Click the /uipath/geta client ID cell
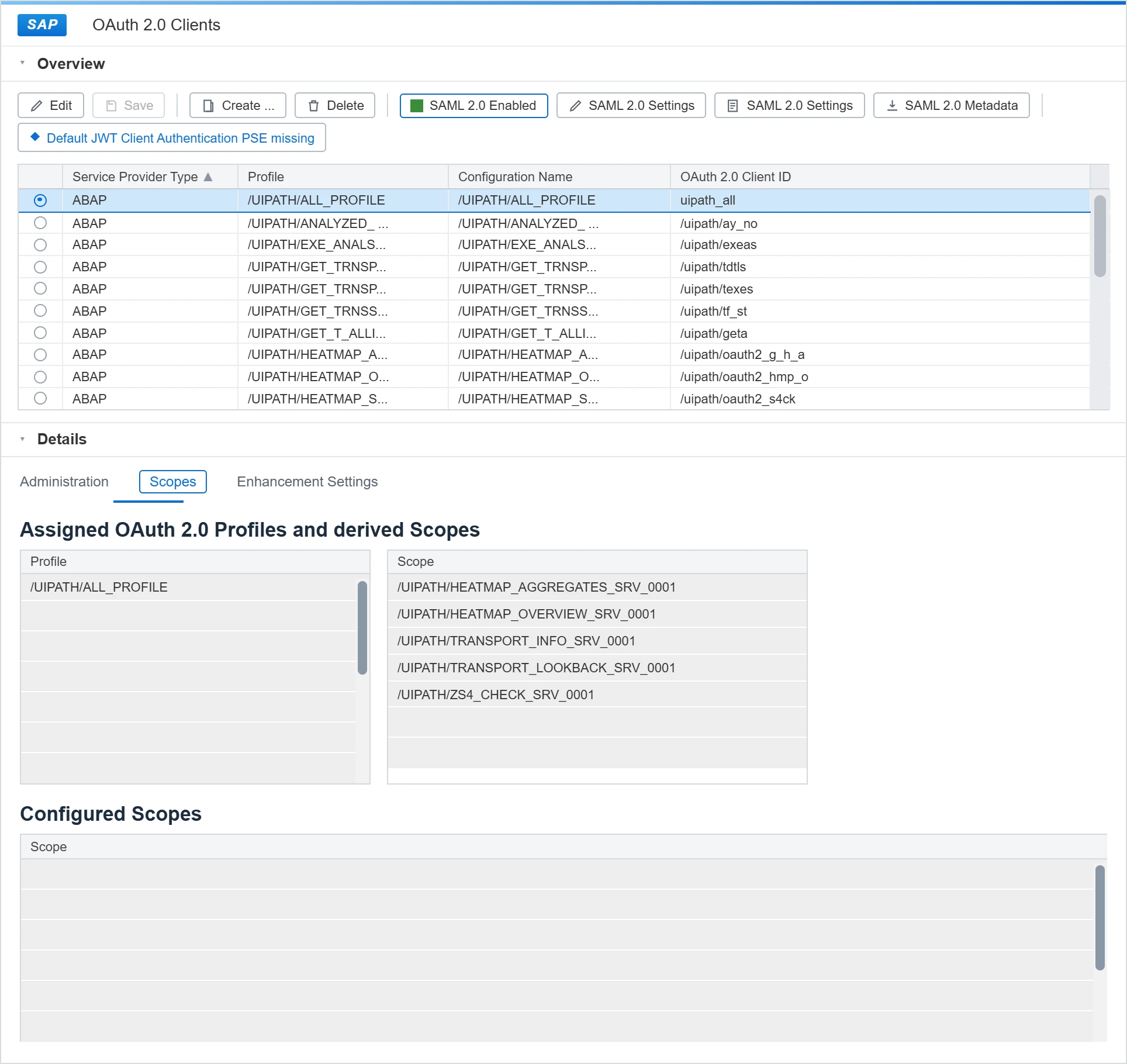Image resolution: width=1127 pixels, height=1064 pixels. tap(880, 333)
